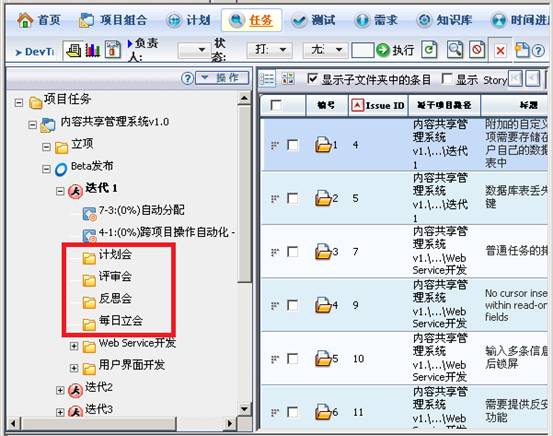Click the red X delete icon

[500, 51]
